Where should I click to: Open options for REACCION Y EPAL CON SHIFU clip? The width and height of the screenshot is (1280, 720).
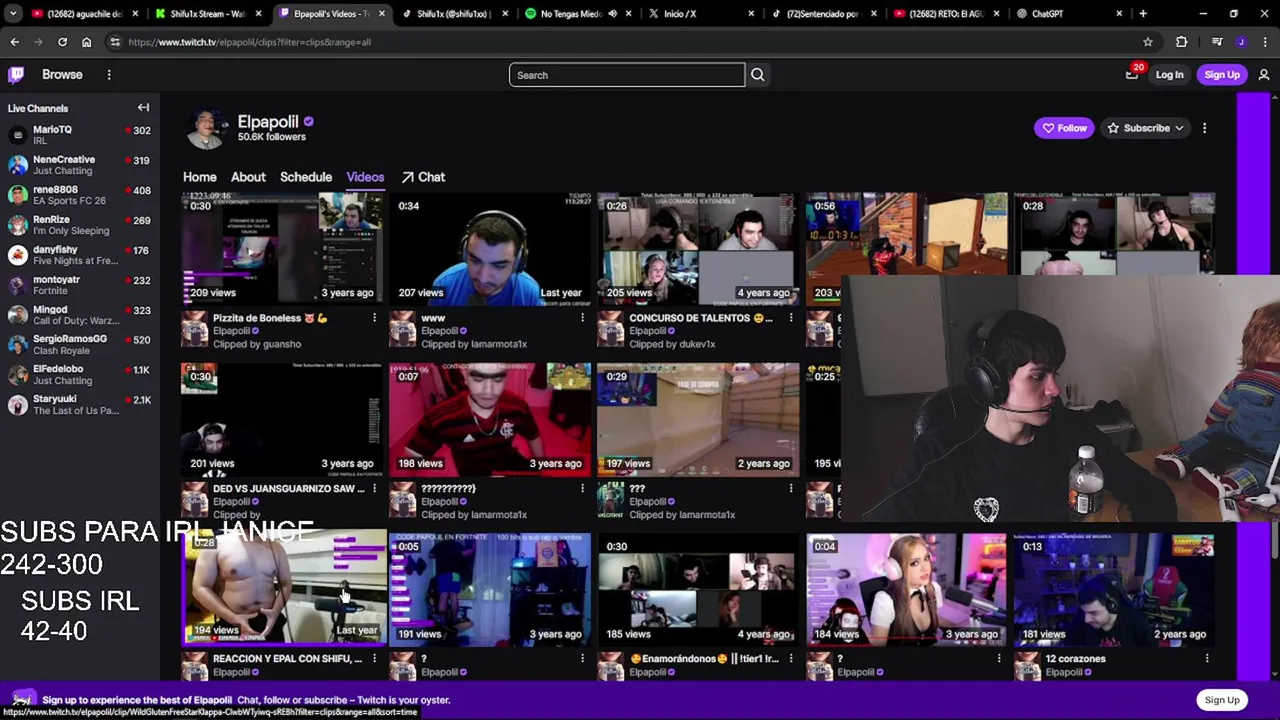(374, 659)
